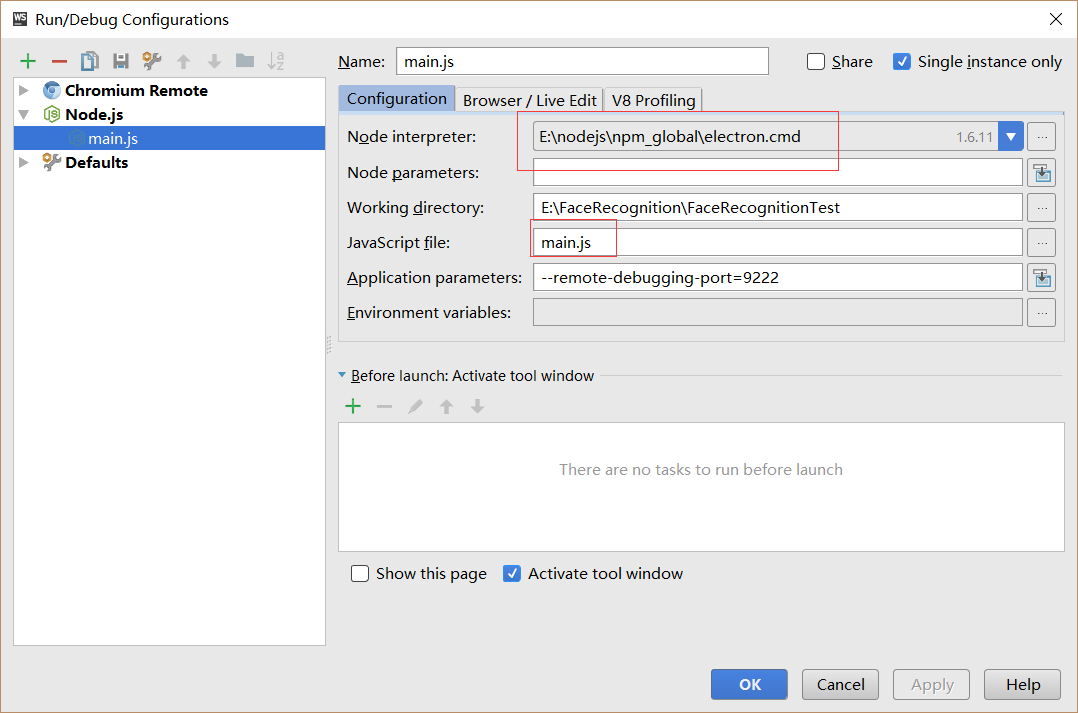The height and width of the screenshot is (713, 1078).
Task: Enable Show this page checkbox
Action: click(x=360, y=573)
